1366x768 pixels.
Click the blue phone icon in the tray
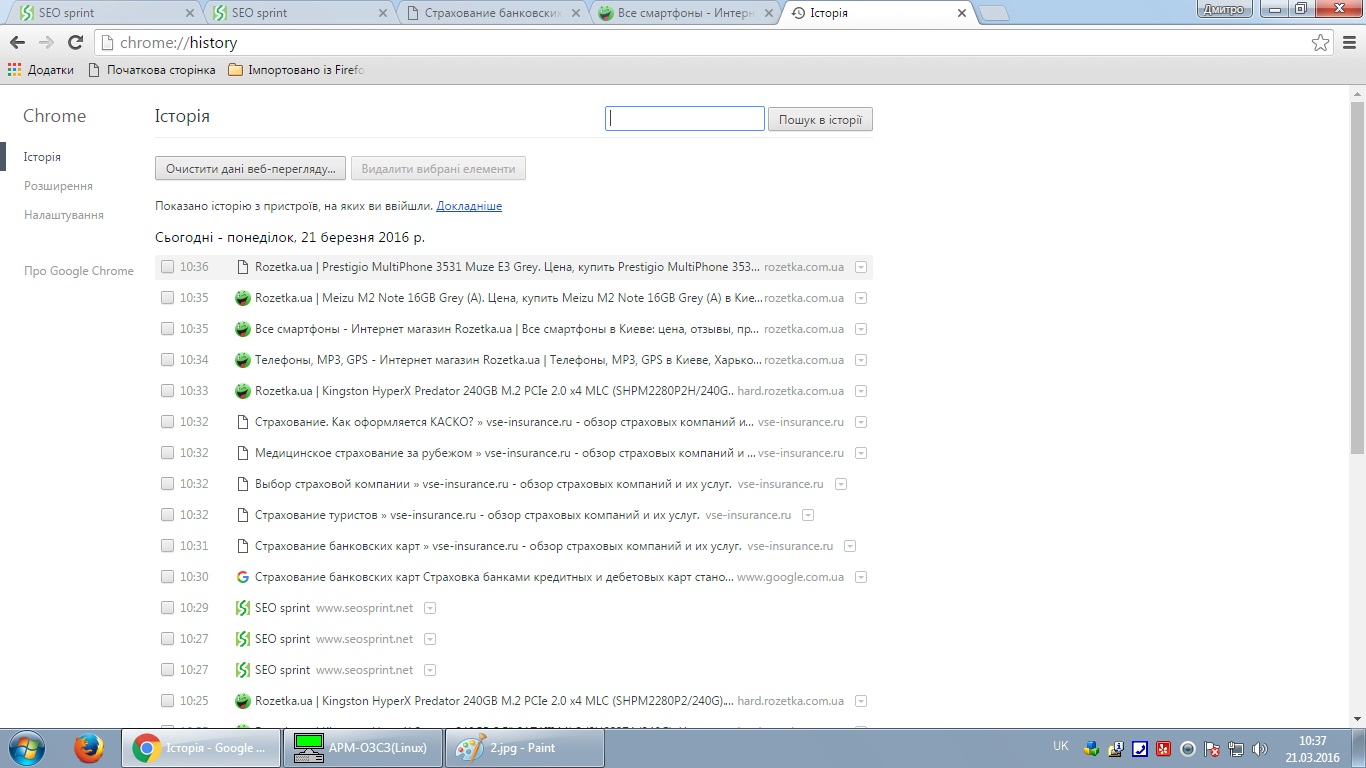tap(1139, 748)
